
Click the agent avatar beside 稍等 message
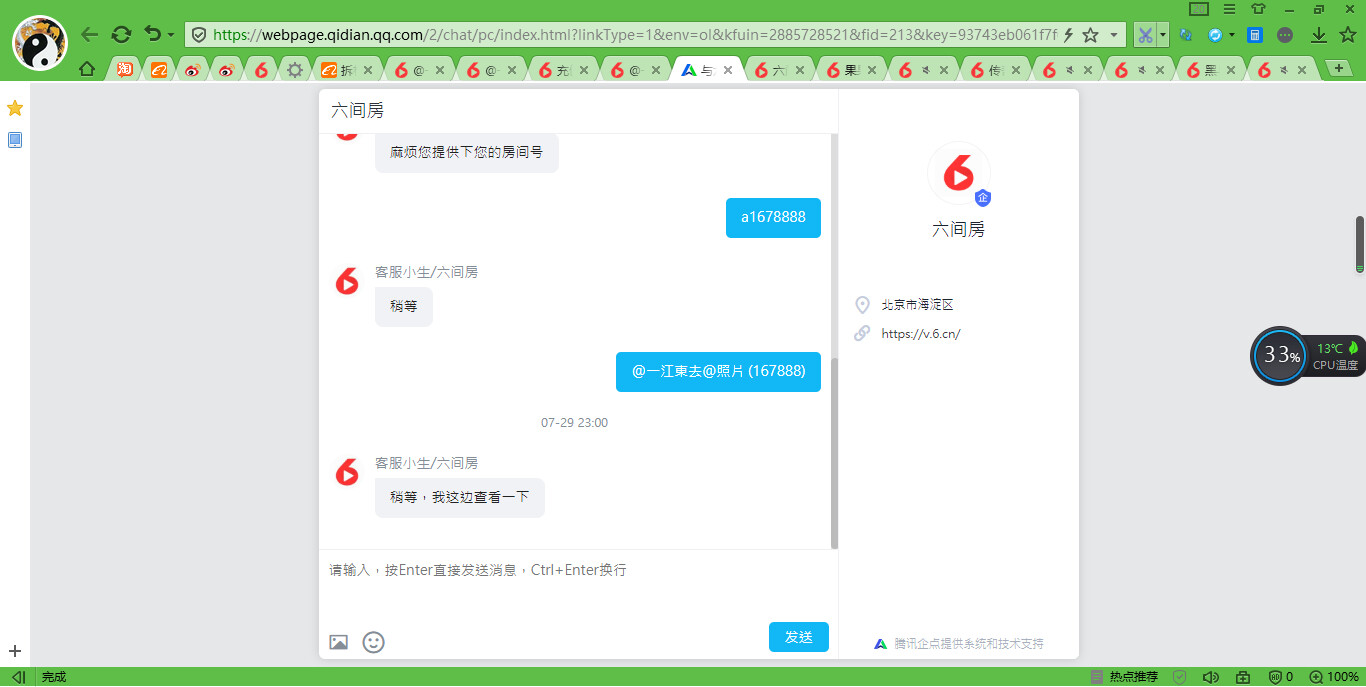(347, 280)
